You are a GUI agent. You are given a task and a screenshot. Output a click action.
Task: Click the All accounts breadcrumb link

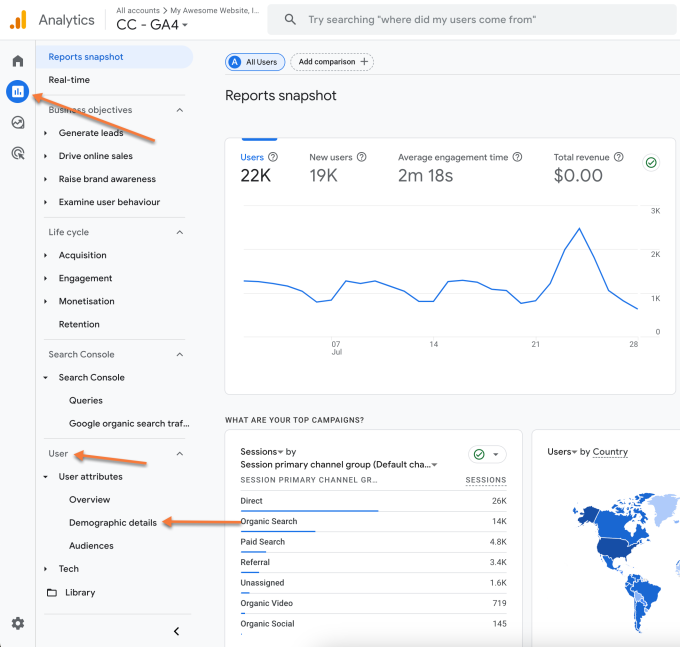coord(137,10)
